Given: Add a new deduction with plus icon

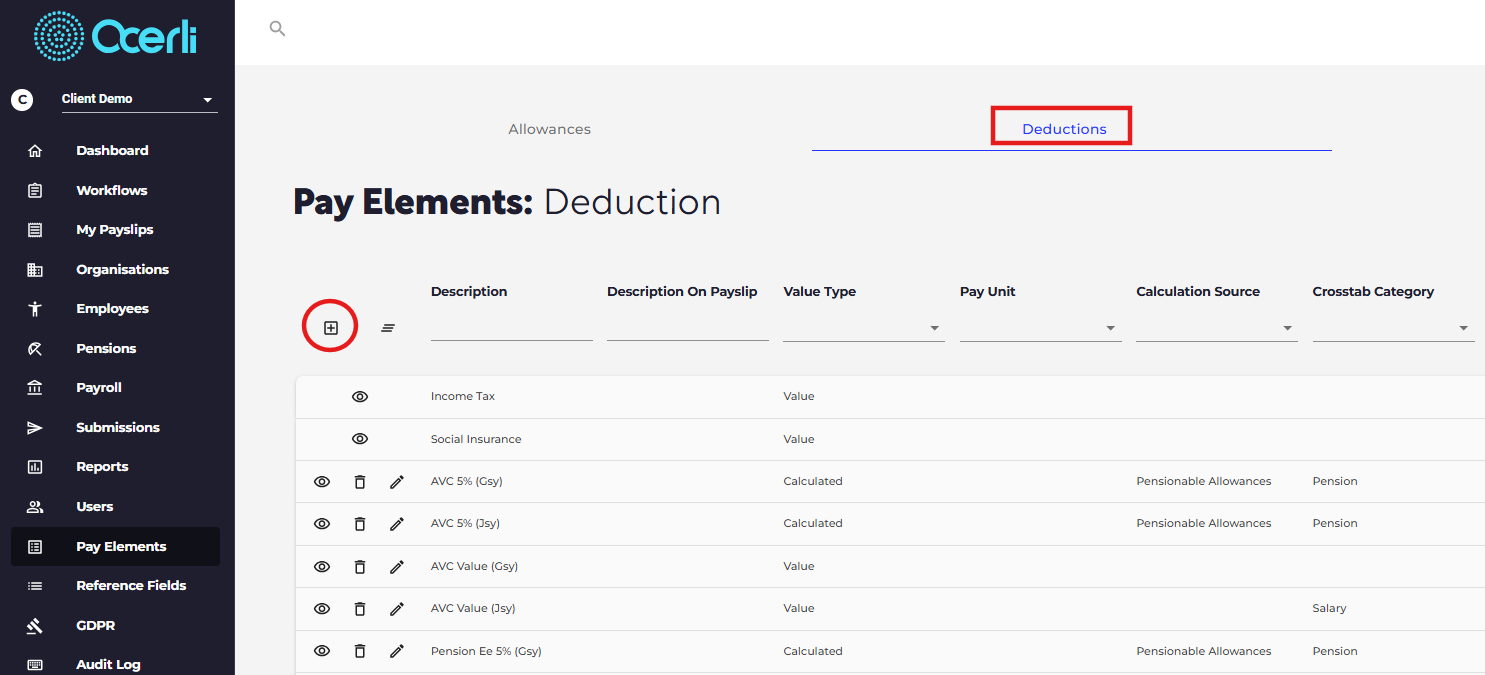Looking at the screenshot, I should pyautogui.click(x=331, y=327).
